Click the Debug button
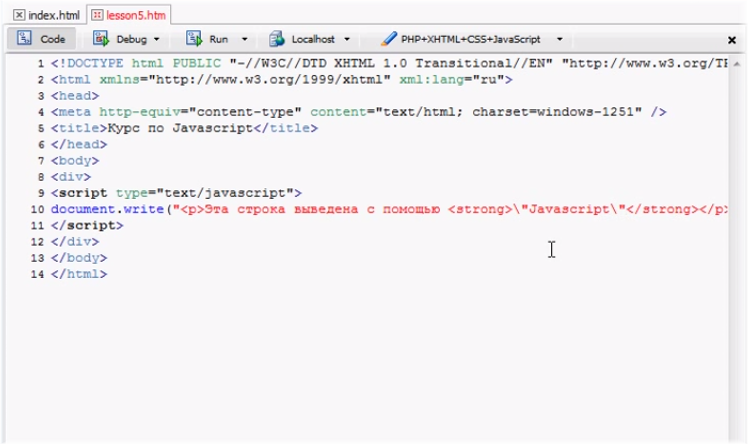This screenshot has height=444, width=748. (x=131, y=39)
